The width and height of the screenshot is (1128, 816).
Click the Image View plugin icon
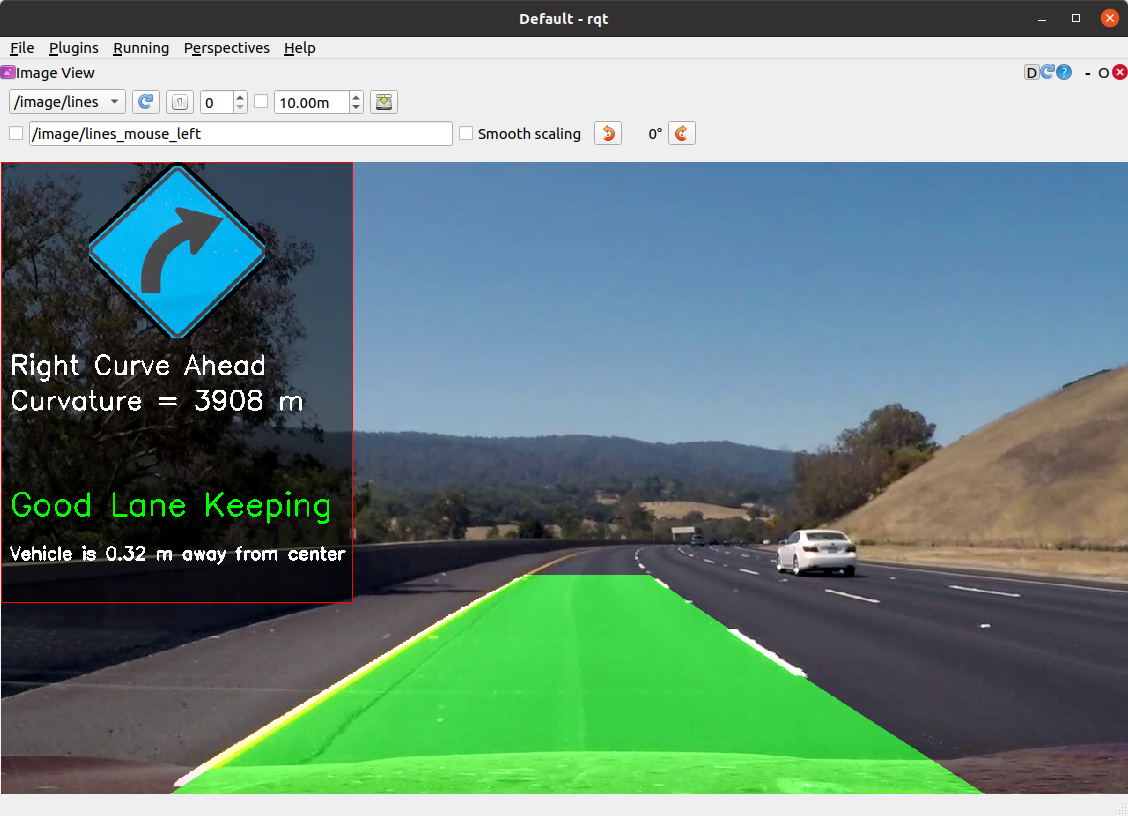tap(7, 72)
